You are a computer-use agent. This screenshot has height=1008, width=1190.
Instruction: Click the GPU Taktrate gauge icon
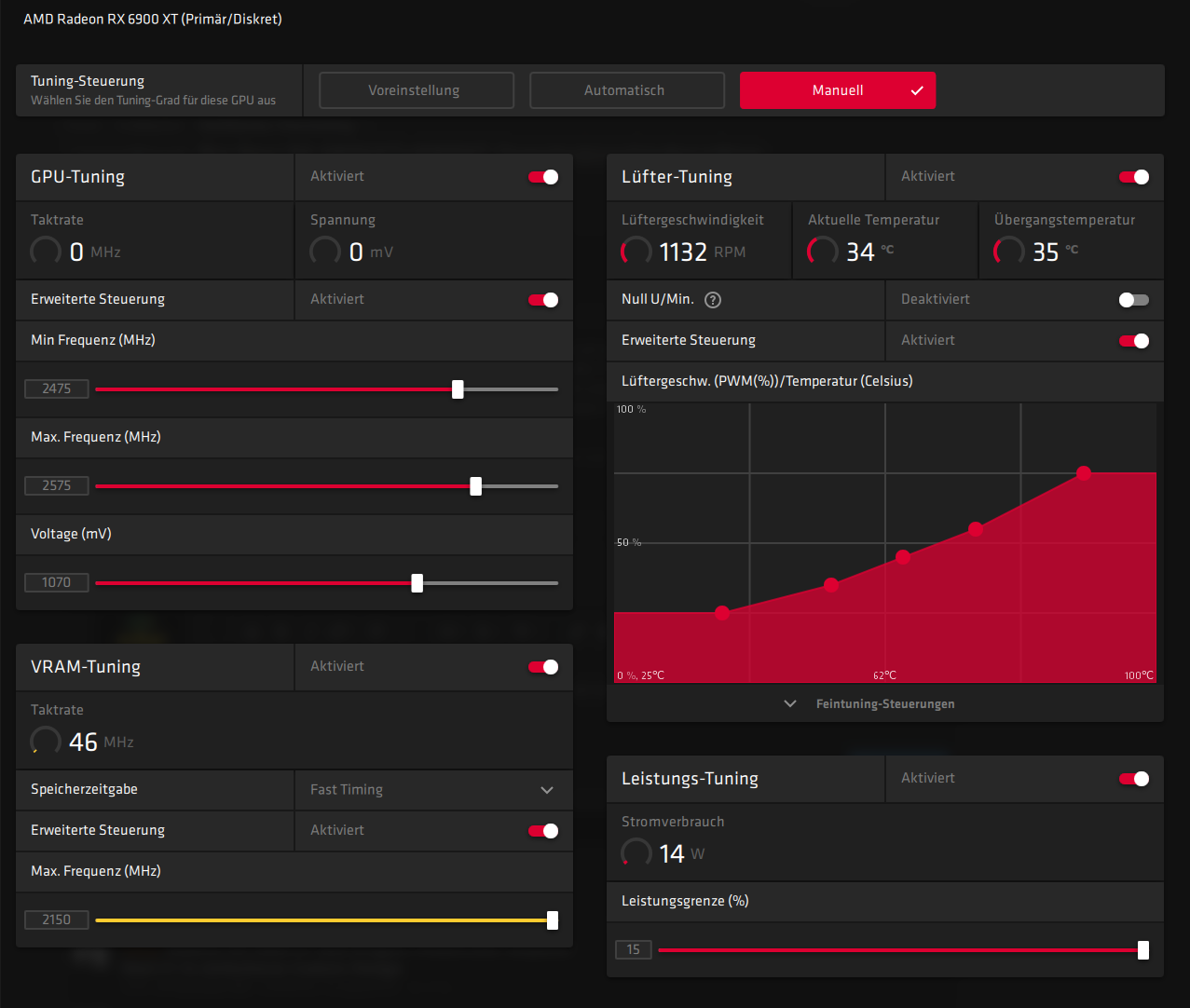(46, 251)
